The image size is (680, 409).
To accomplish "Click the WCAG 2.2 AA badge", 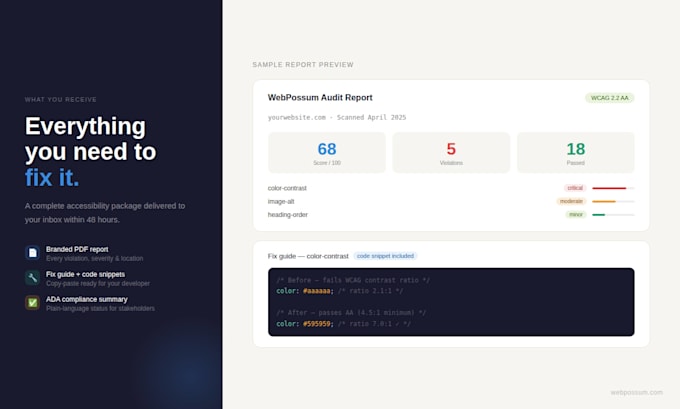I will [609, 98].
